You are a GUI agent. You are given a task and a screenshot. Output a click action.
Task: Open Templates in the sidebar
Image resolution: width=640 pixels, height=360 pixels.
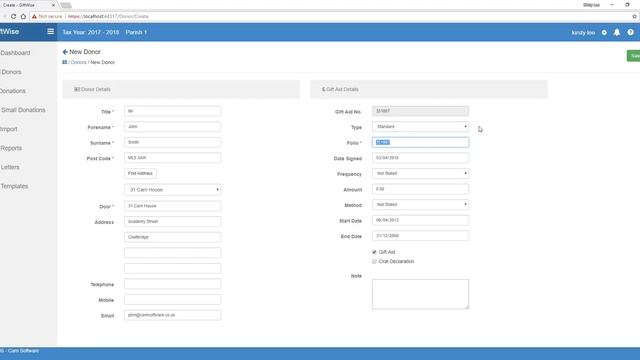[14, 186]
